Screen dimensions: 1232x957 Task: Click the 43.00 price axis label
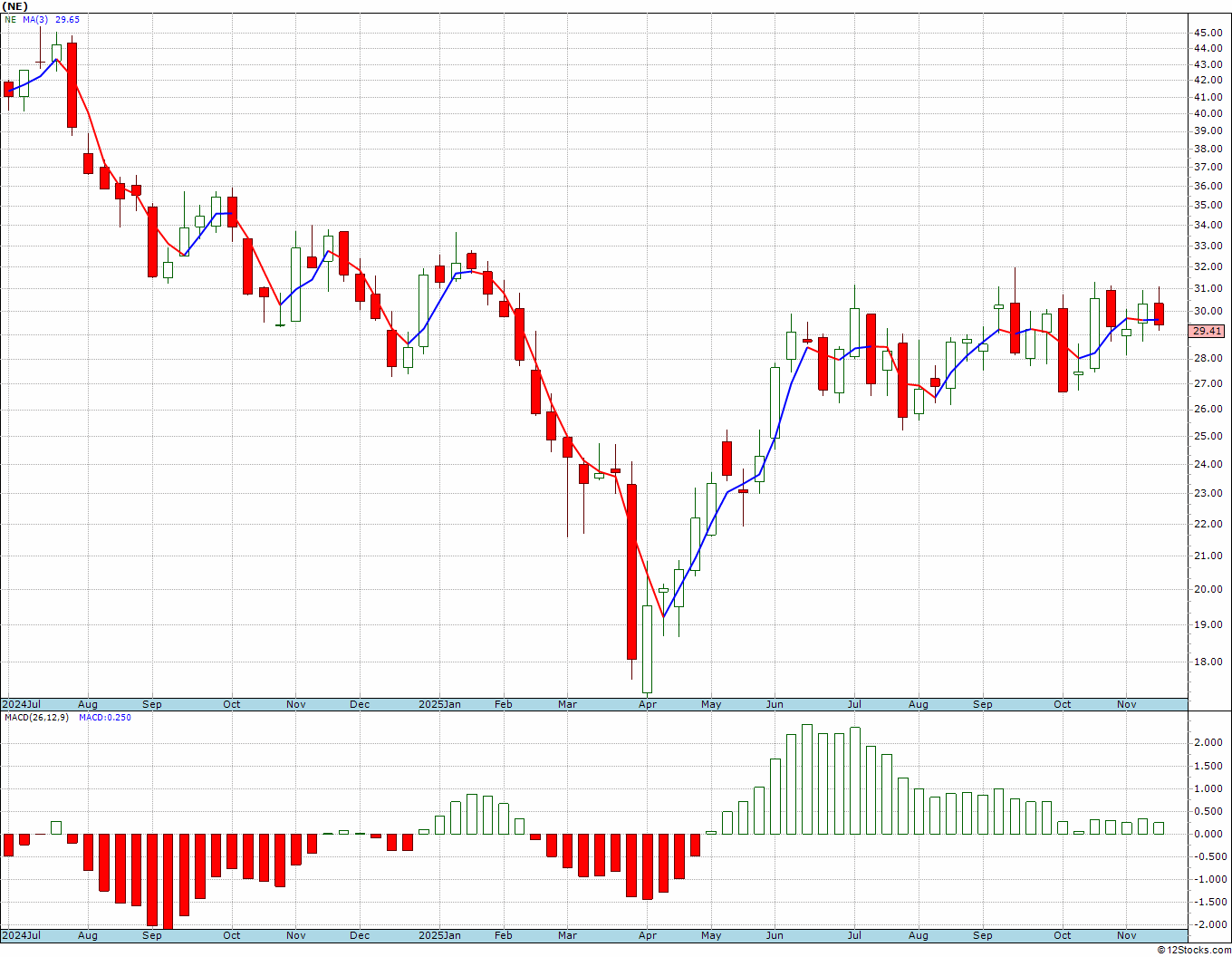(x=1208, y=64)
